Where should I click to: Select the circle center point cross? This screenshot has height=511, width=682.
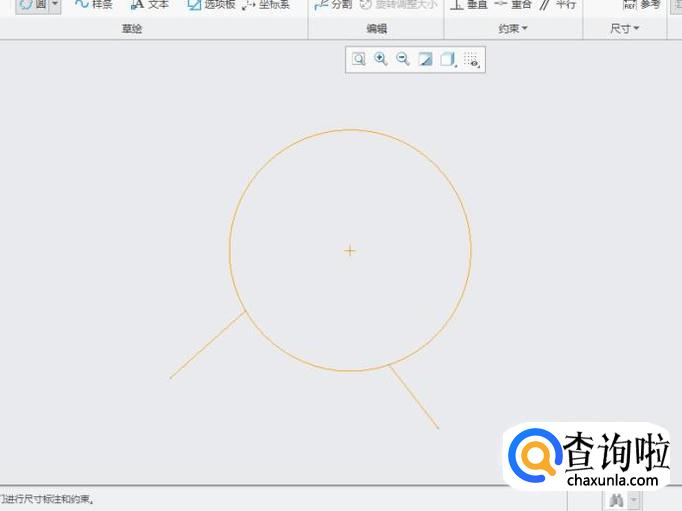click(x=350, y=250)
